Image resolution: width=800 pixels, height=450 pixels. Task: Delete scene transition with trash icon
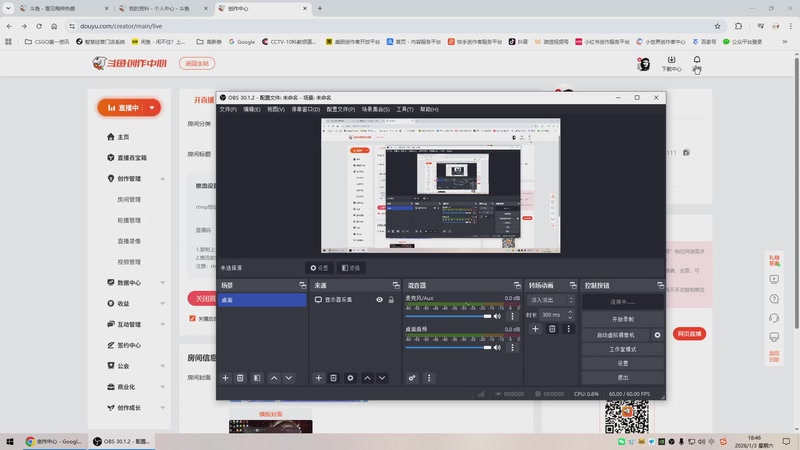552,329
